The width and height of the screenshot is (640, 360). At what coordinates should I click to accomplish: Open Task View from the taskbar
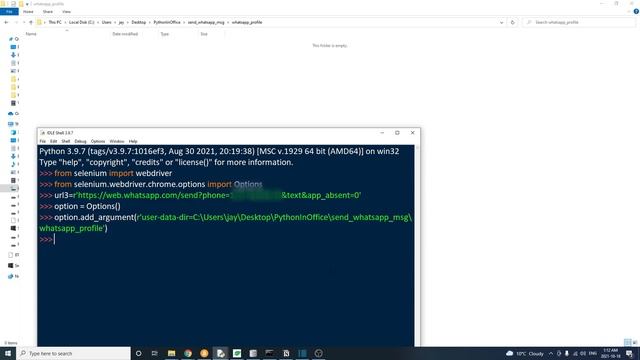point(155,353)
